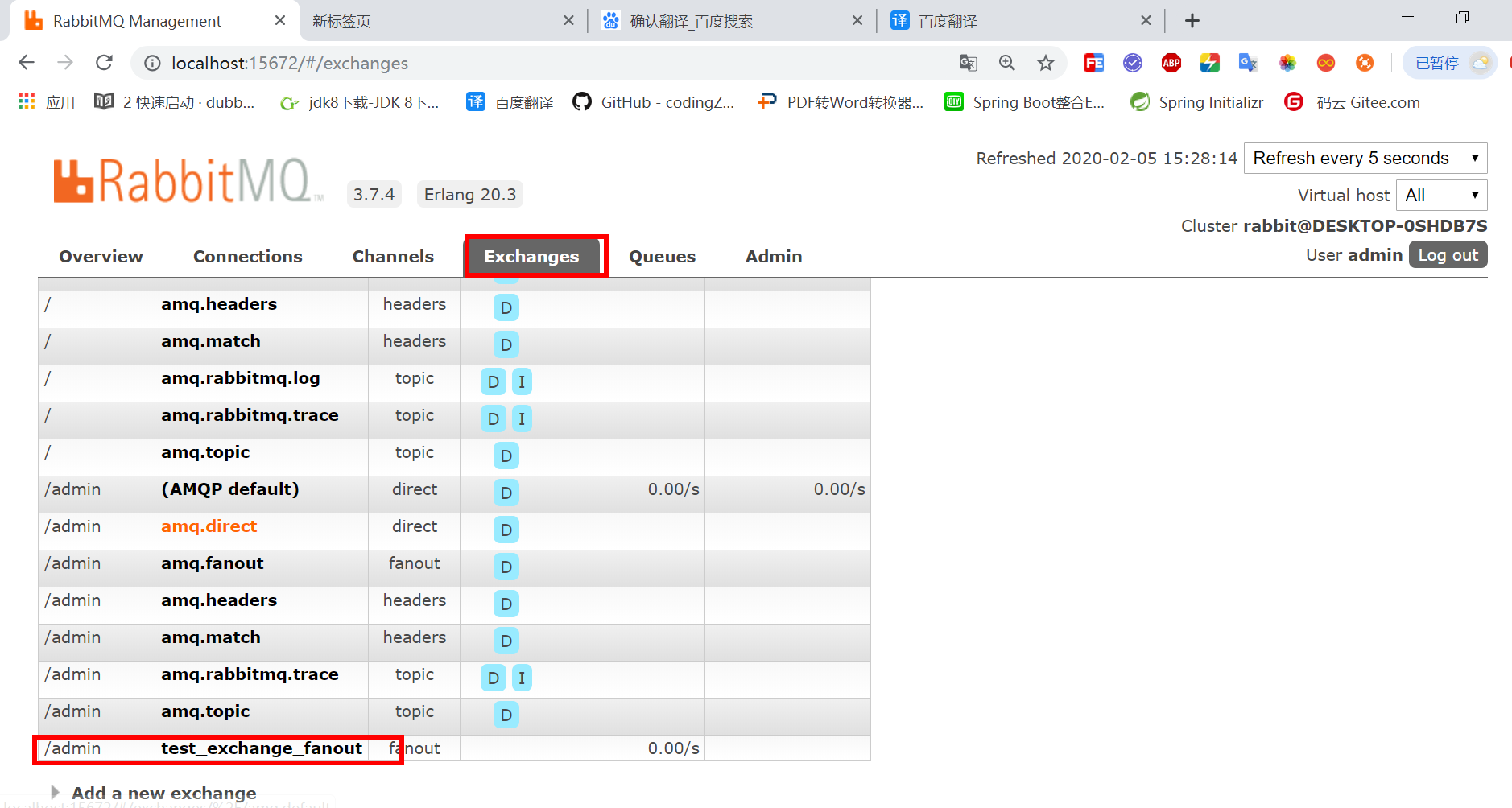The width and height of the screenshot is (1512, 808).
Task: Open the /admin amq.direct exchange
Action: [209, 526]
